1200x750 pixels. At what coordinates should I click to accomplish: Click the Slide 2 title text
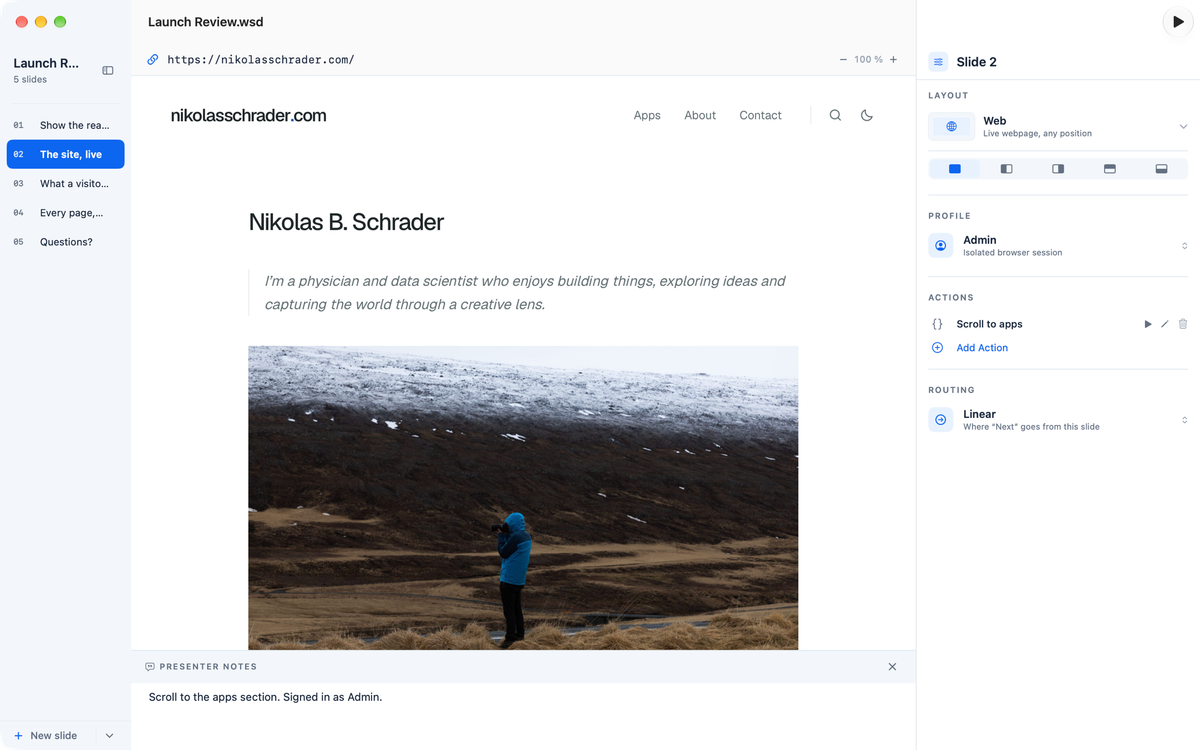[x=976, y=62]
